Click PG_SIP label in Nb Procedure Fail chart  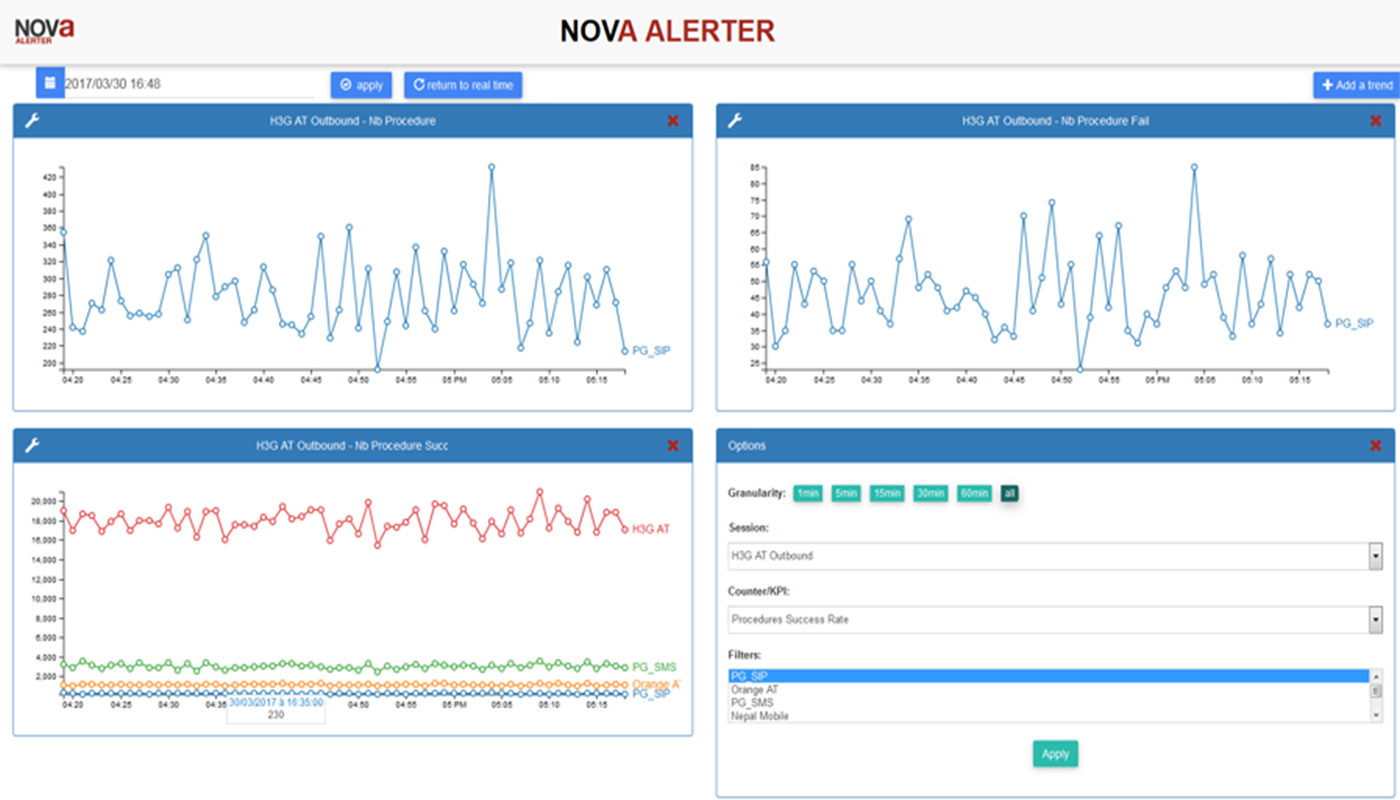coord(1354,323)
